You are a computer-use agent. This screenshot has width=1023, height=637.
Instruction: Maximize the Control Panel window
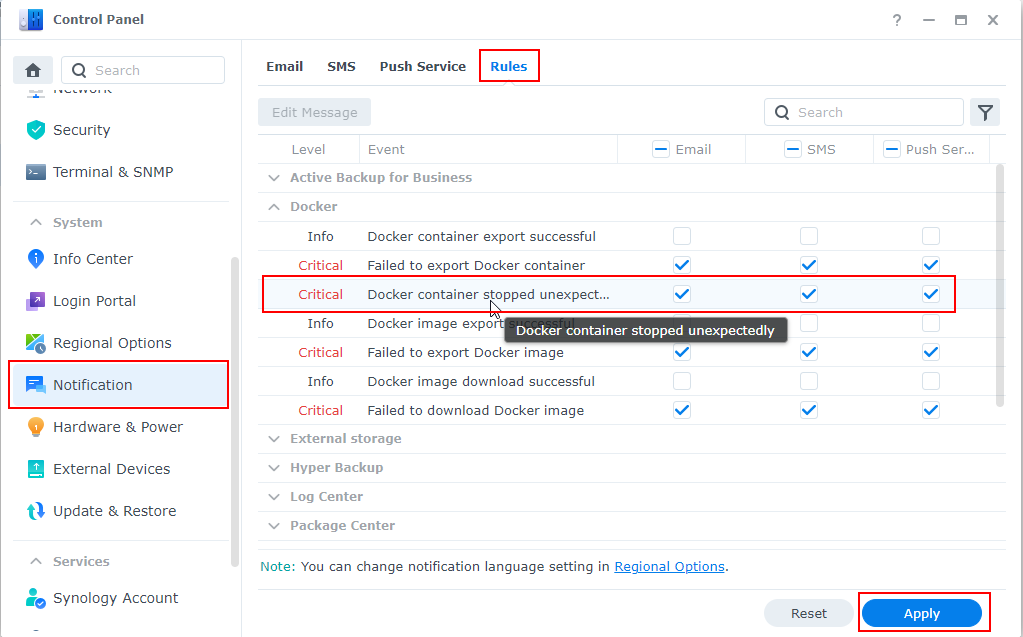pyautogui.click(x=961, y=20)
